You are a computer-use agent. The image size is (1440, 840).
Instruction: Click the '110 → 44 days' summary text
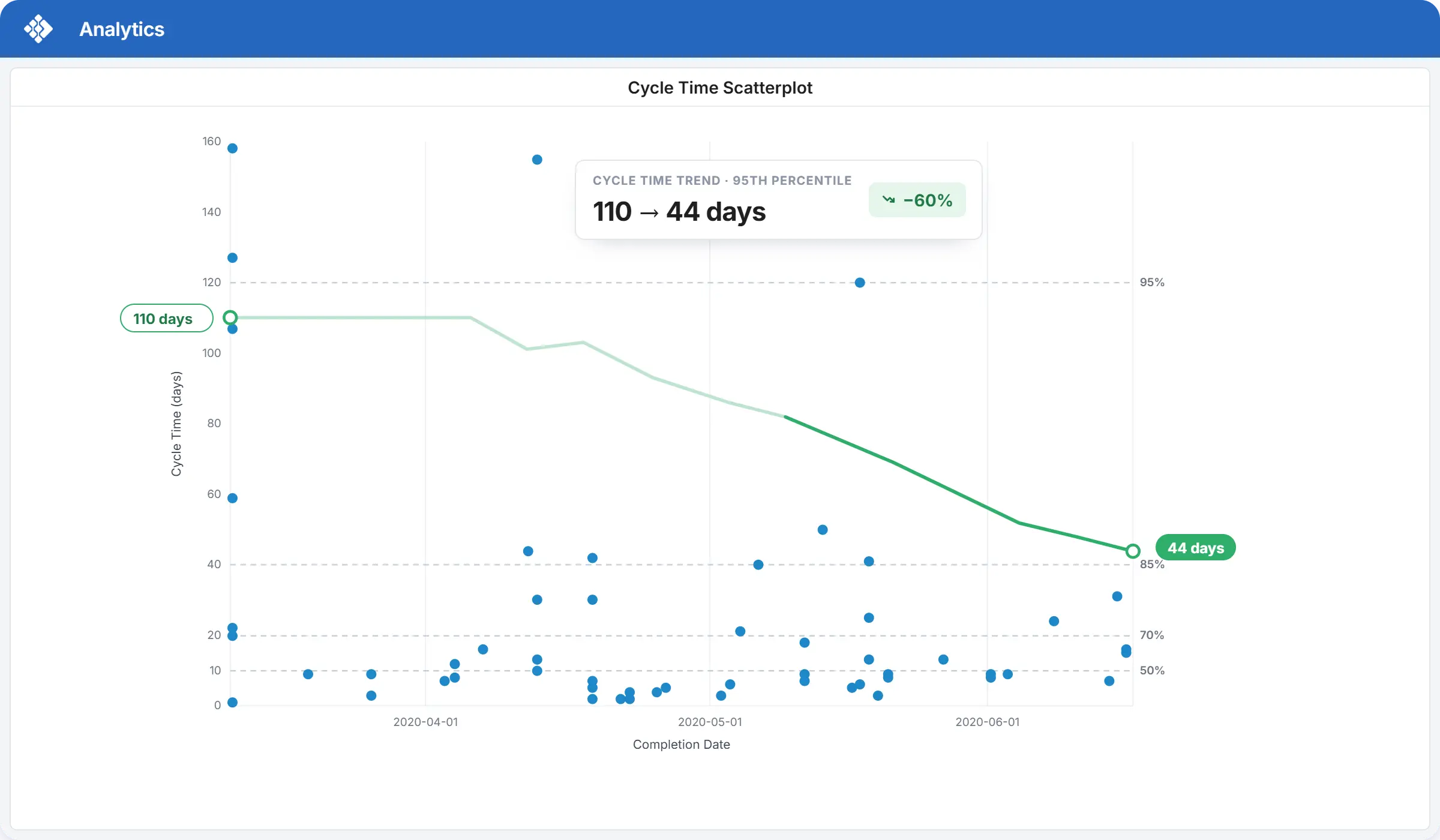pos(679,212)
